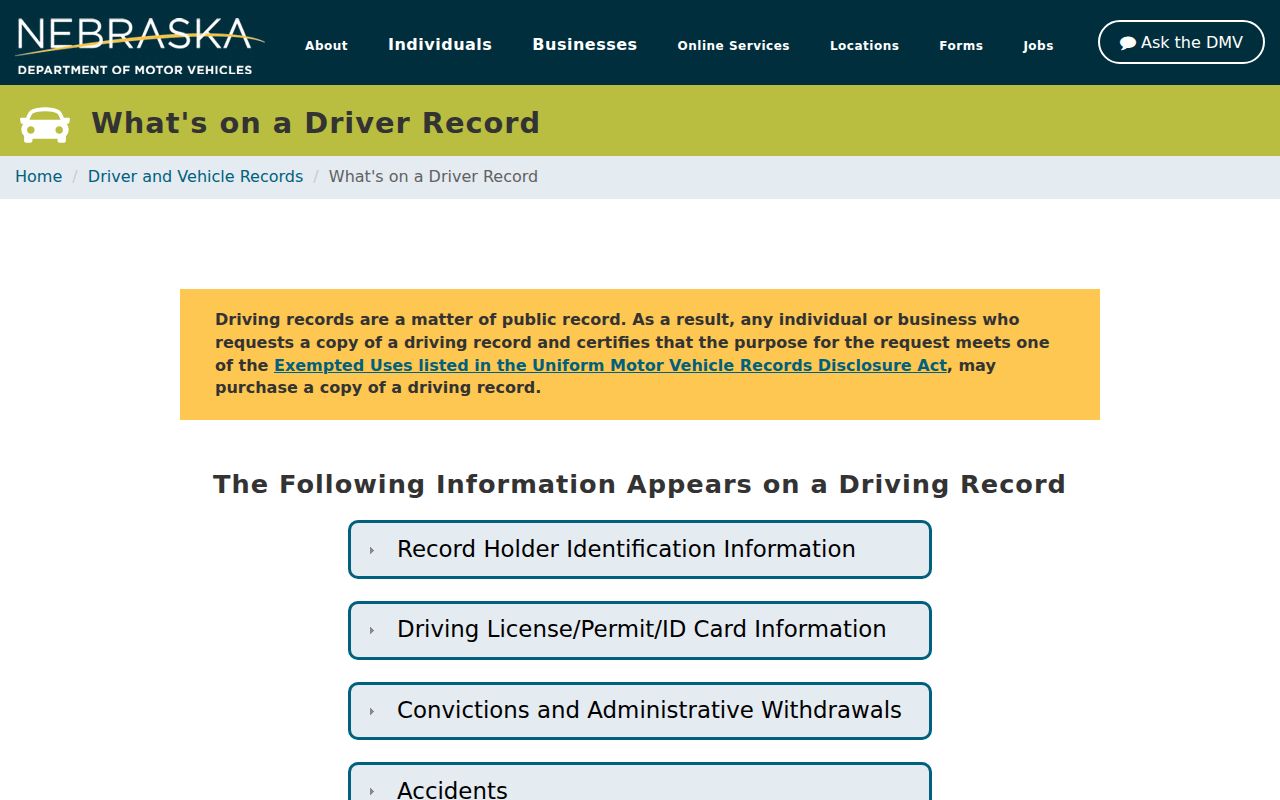Viewport: 1280px width, 800px height.
Task: Open the Forms page
Action: (961, 45)
